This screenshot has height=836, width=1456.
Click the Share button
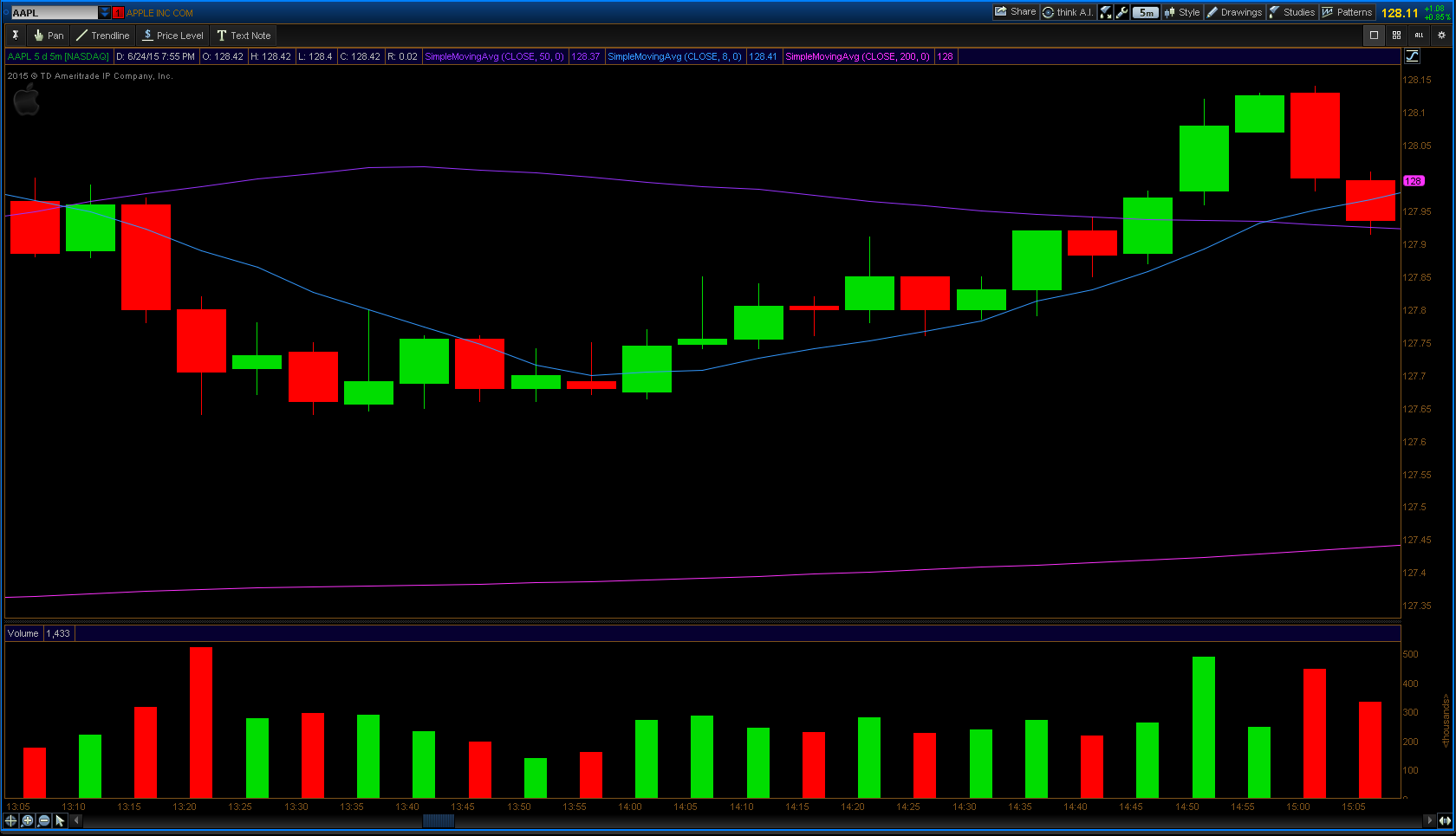tap(1016, 12)
